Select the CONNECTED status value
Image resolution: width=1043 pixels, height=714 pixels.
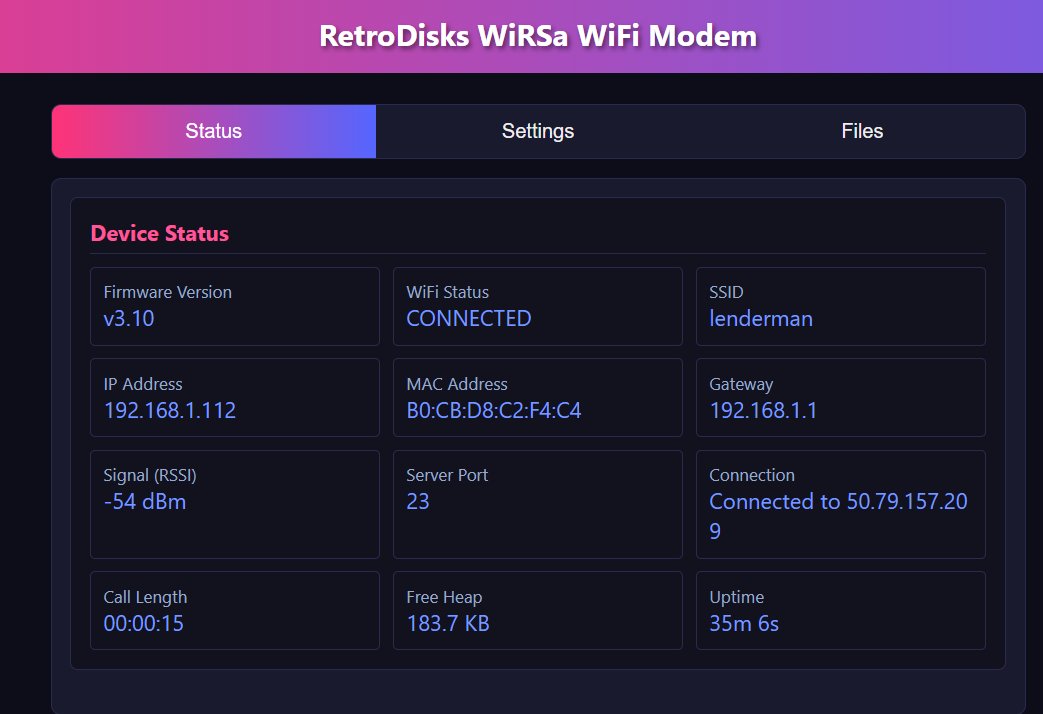[x=469, y=319]
